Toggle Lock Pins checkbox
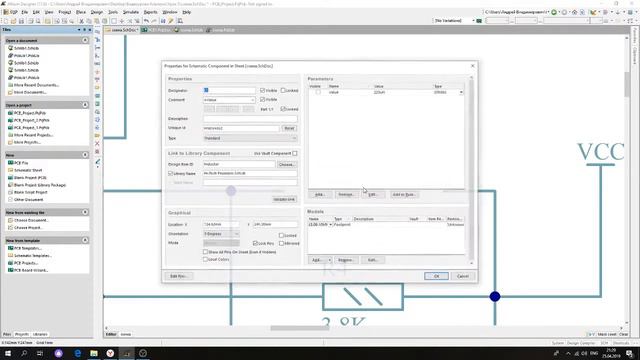The width and height of the screenshot is (640, 360). click(255, 243)
